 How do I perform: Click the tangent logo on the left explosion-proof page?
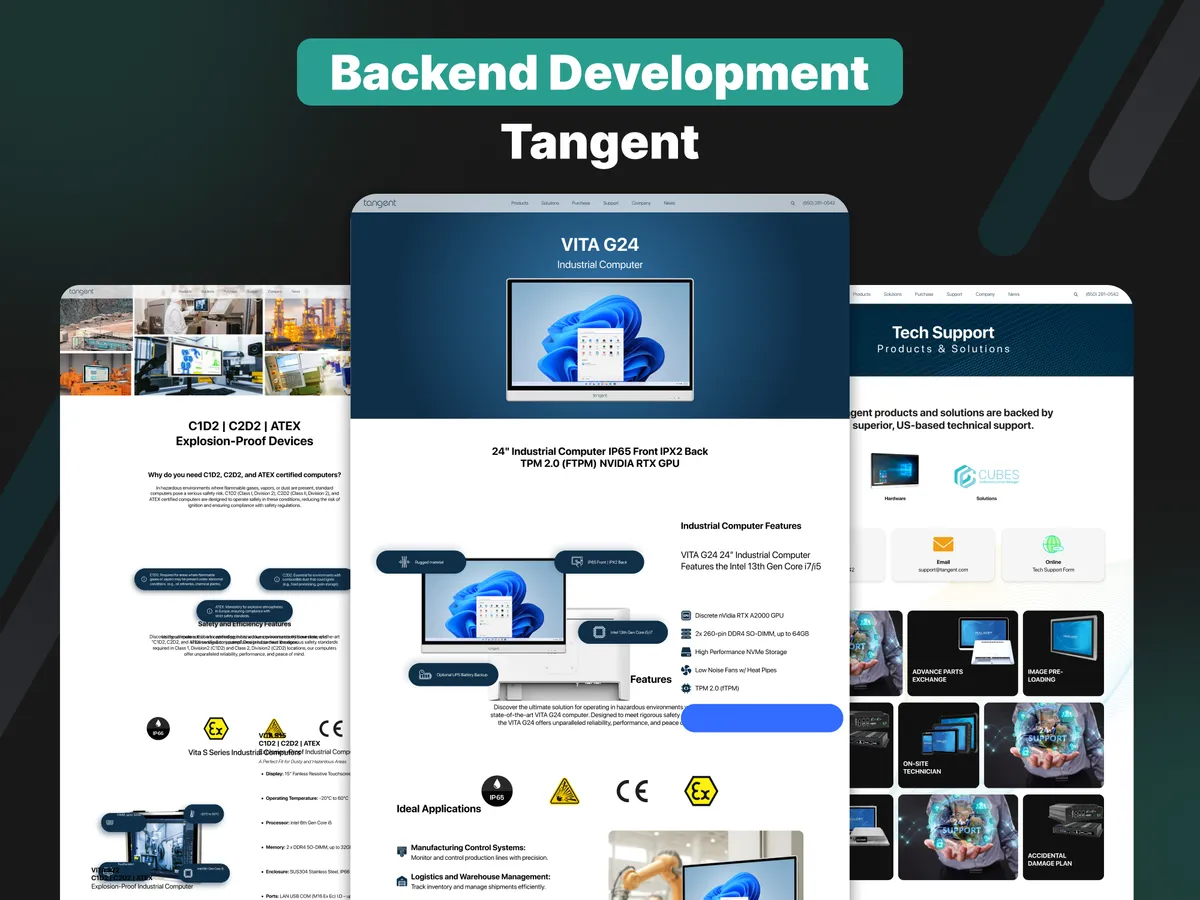coord(81,292)
